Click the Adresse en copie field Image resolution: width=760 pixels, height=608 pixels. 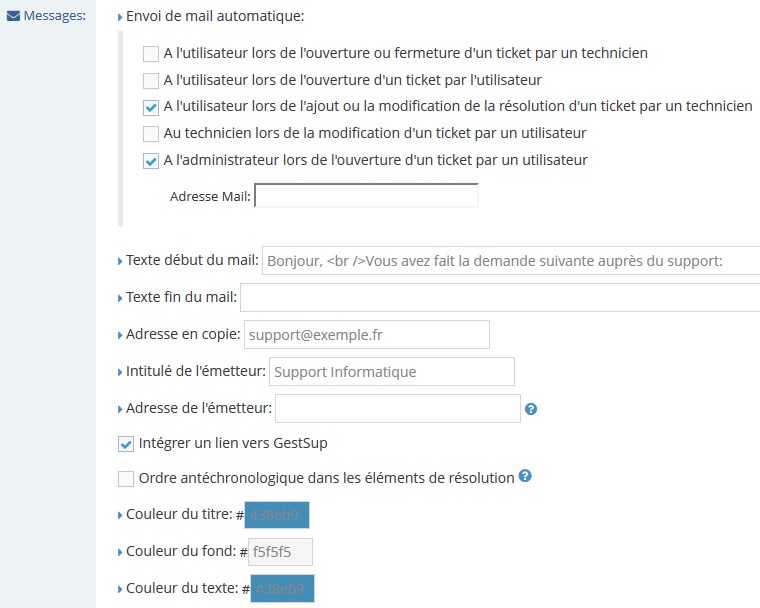click(x=367, y=335)
